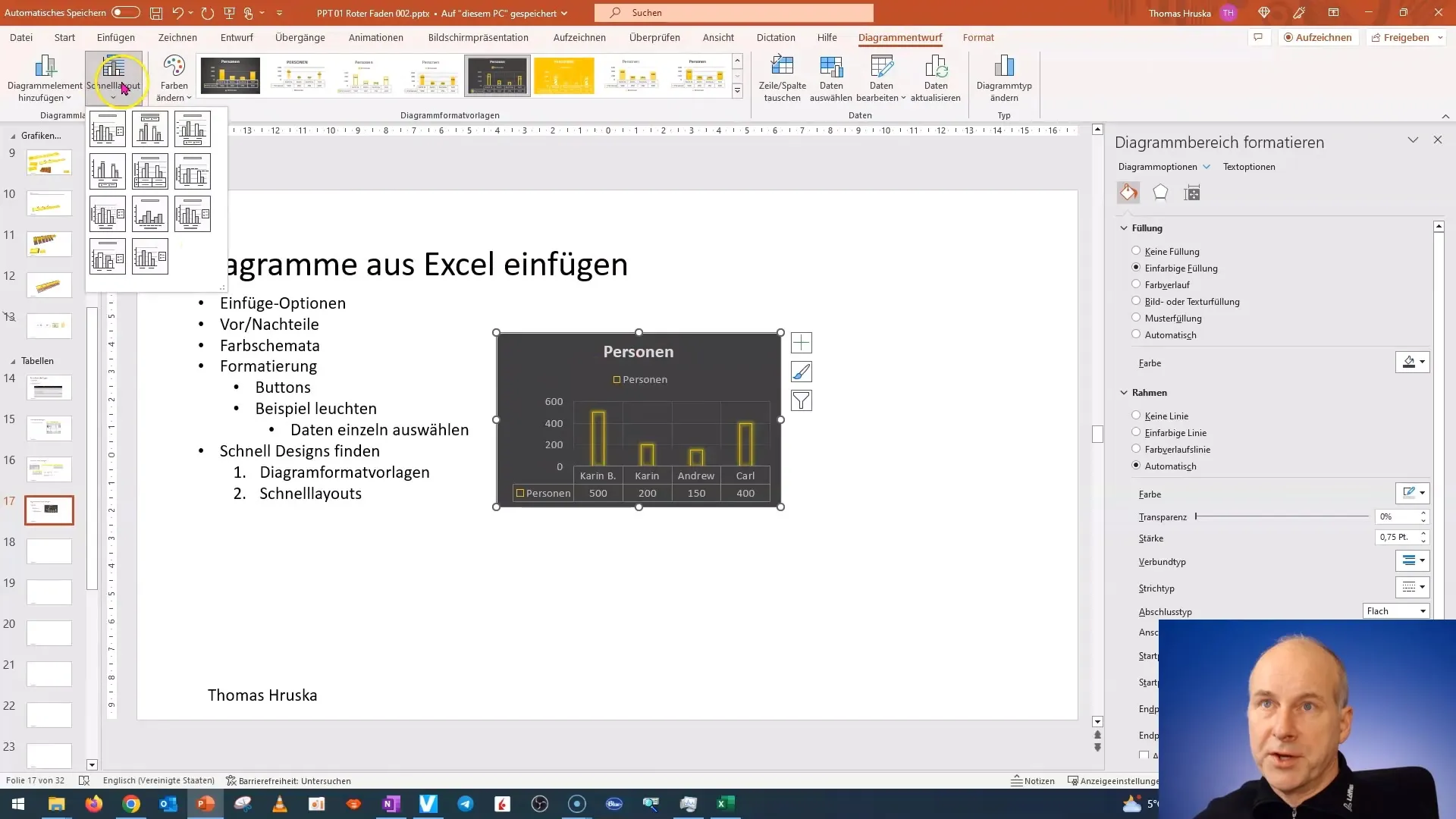The height and width of the screenshot is (819, 1456).
Task: Drag the Transparenz slider
Action: coord(1196,517)
